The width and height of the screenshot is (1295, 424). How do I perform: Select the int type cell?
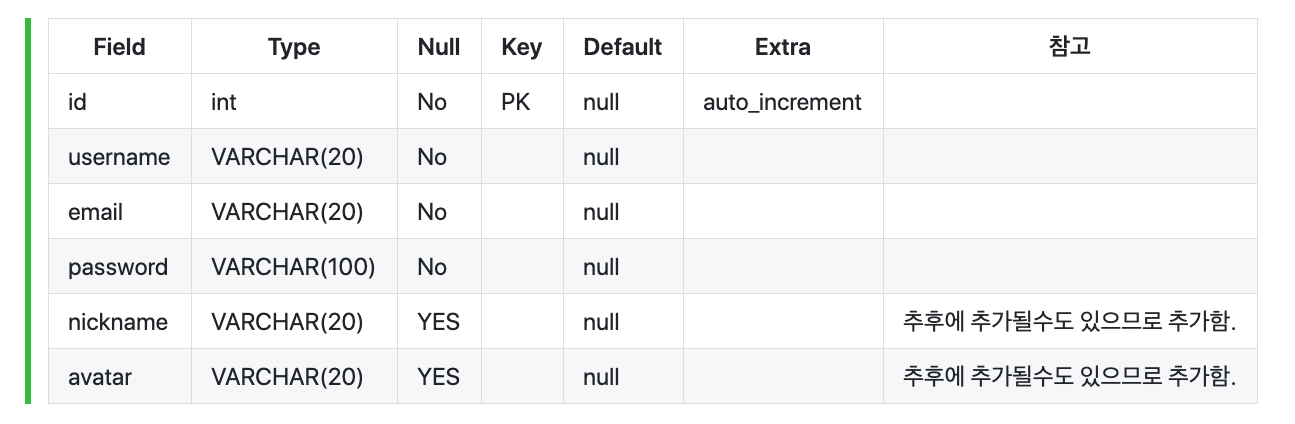point(294,102)
